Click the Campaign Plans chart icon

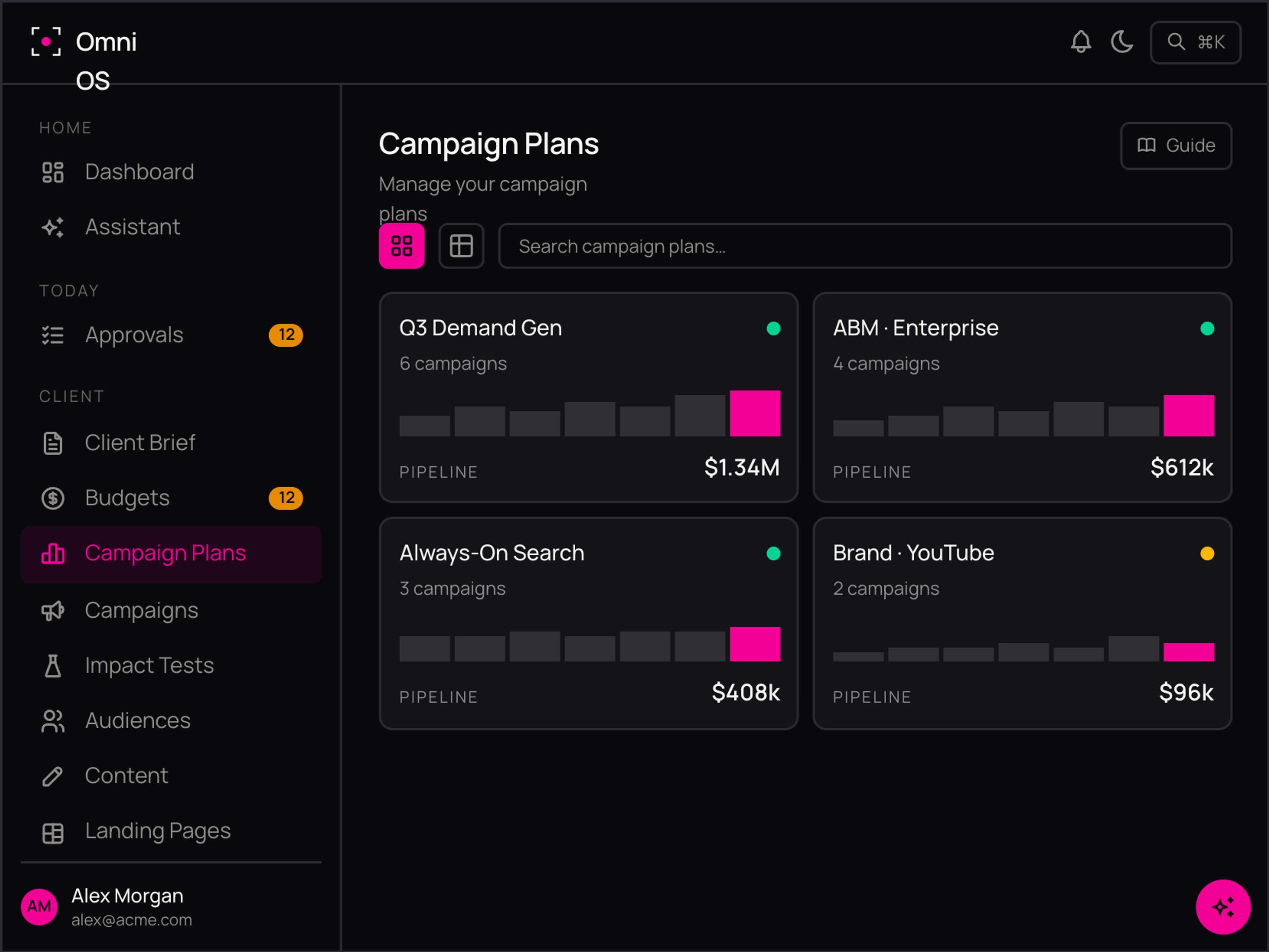click(x=53, y=553)
